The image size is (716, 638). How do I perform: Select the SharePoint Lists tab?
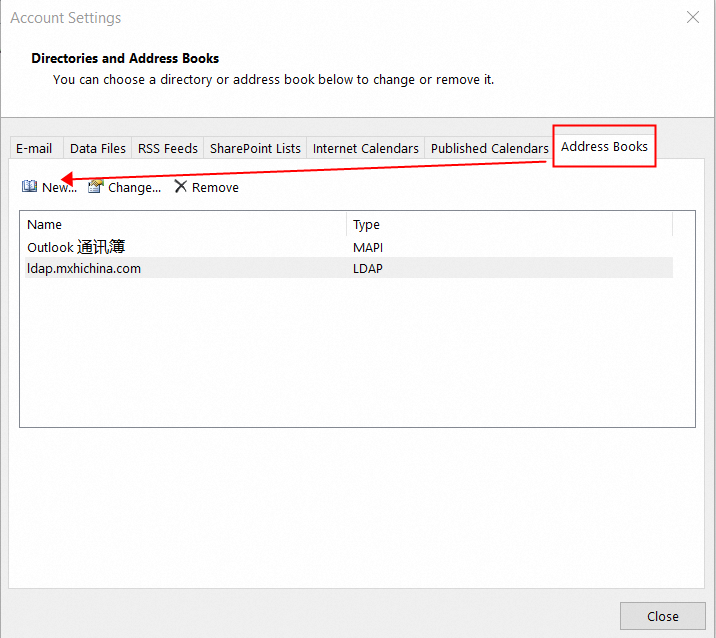coord(255,148)
